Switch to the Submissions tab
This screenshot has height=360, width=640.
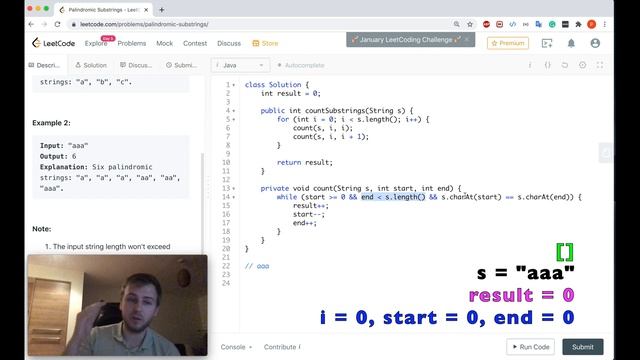[x=181, y=65]
